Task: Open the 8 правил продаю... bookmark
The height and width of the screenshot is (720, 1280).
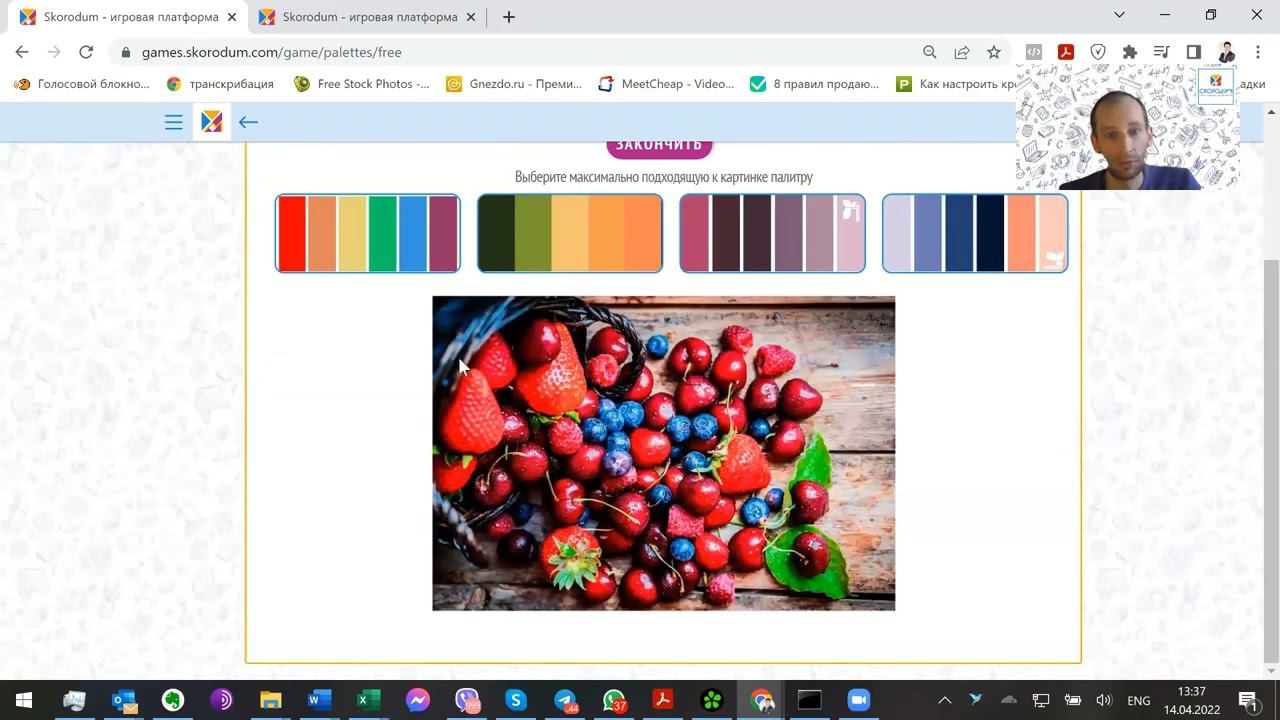Action: [x=814, y=84]
